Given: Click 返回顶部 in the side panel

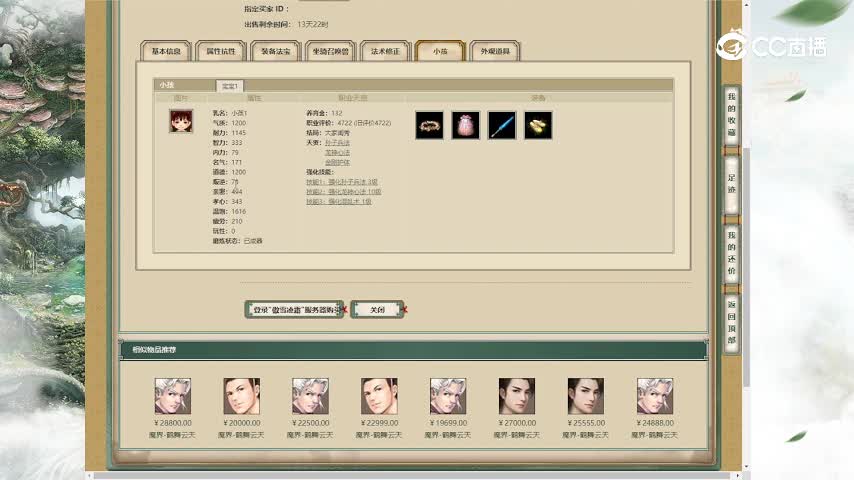Looking at the screenshot, I should pos(731,323).
